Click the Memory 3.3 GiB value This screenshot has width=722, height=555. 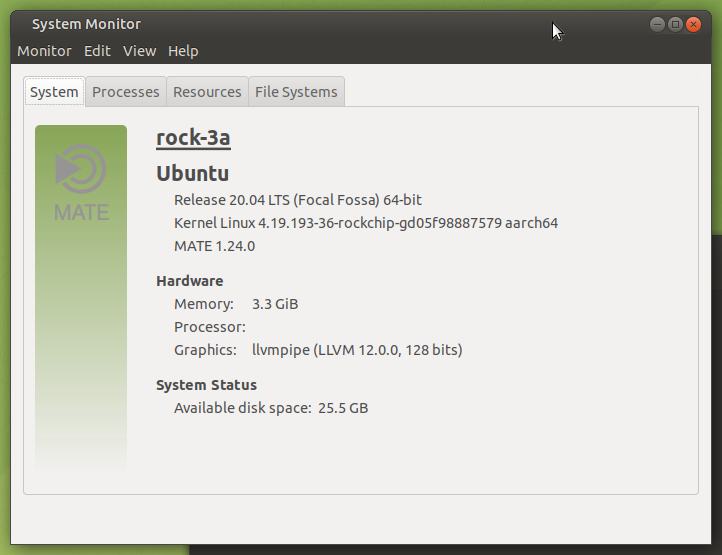pos(275,304)
